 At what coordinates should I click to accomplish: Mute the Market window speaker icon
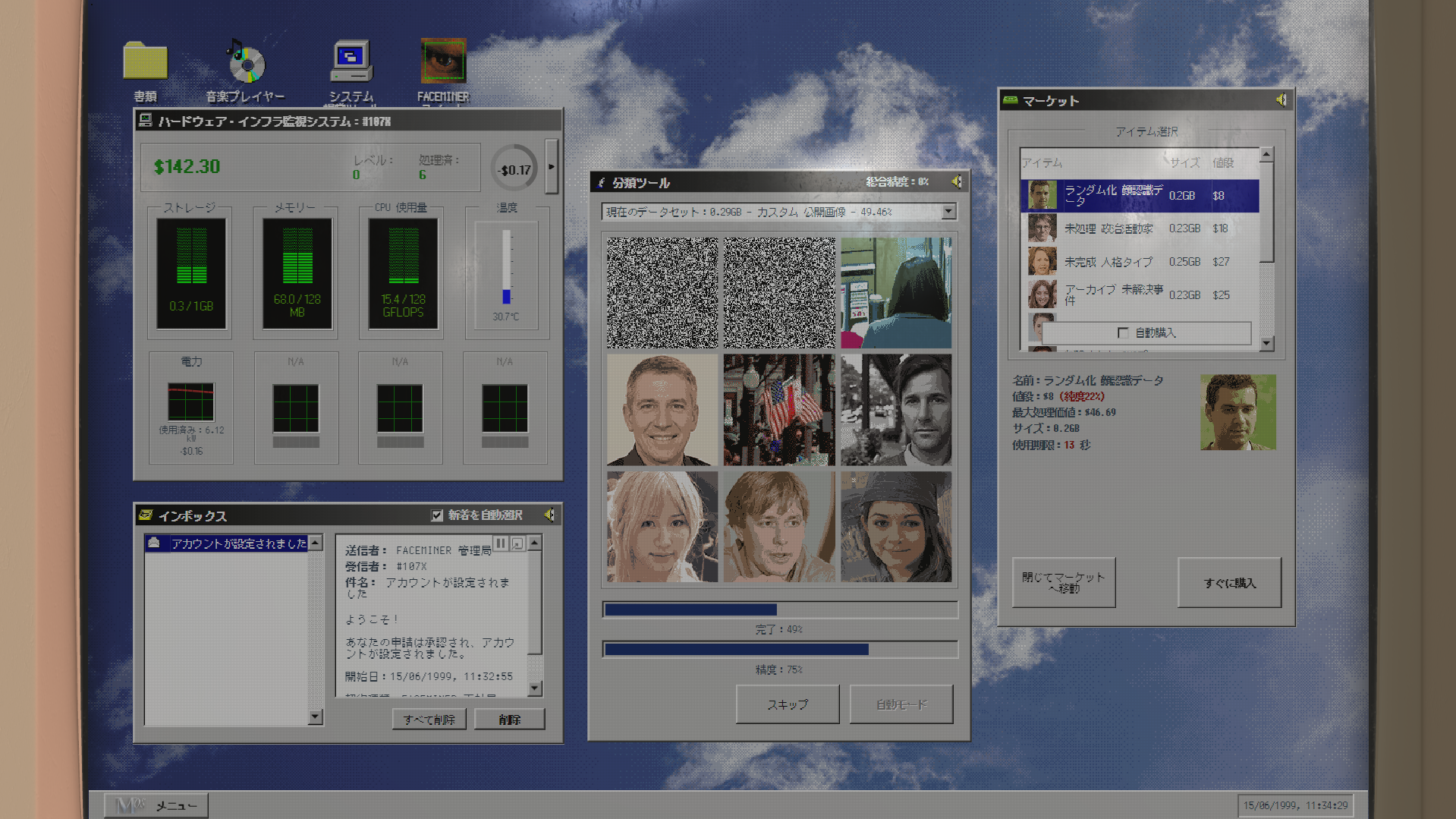1281,100
